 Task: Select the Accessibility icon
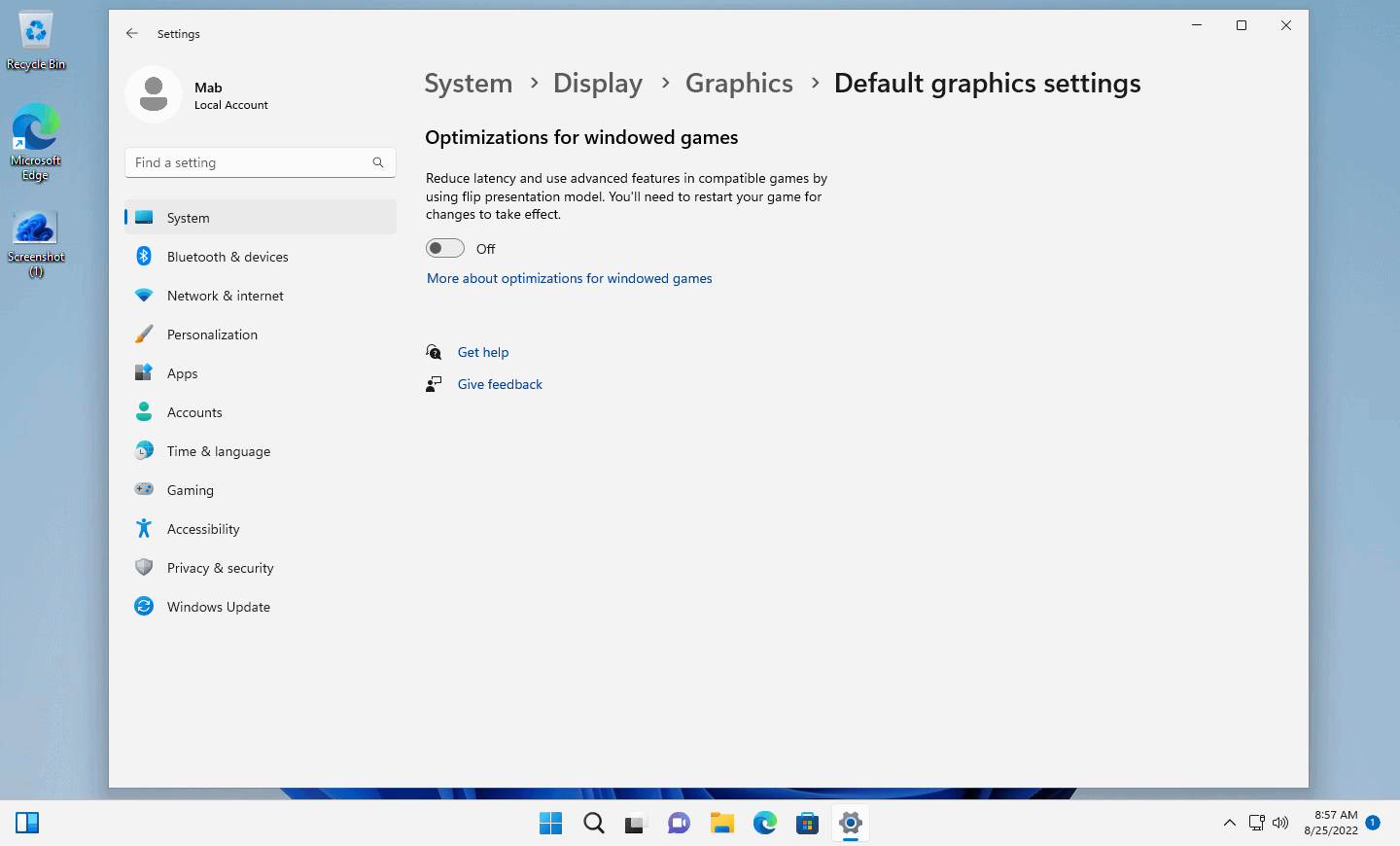point(144,528)
